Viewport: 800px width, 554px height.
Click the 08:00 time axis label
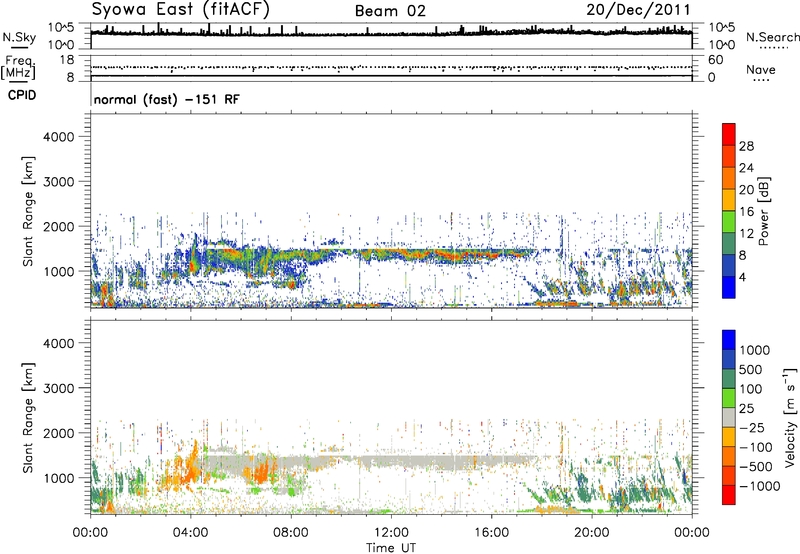(x=291, y=533)
